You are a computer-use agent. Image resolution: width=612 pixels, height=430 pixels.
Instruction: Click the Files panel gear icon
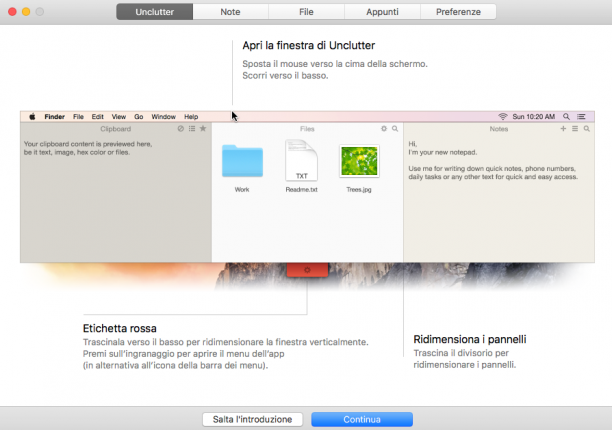(x=384, y=128)
